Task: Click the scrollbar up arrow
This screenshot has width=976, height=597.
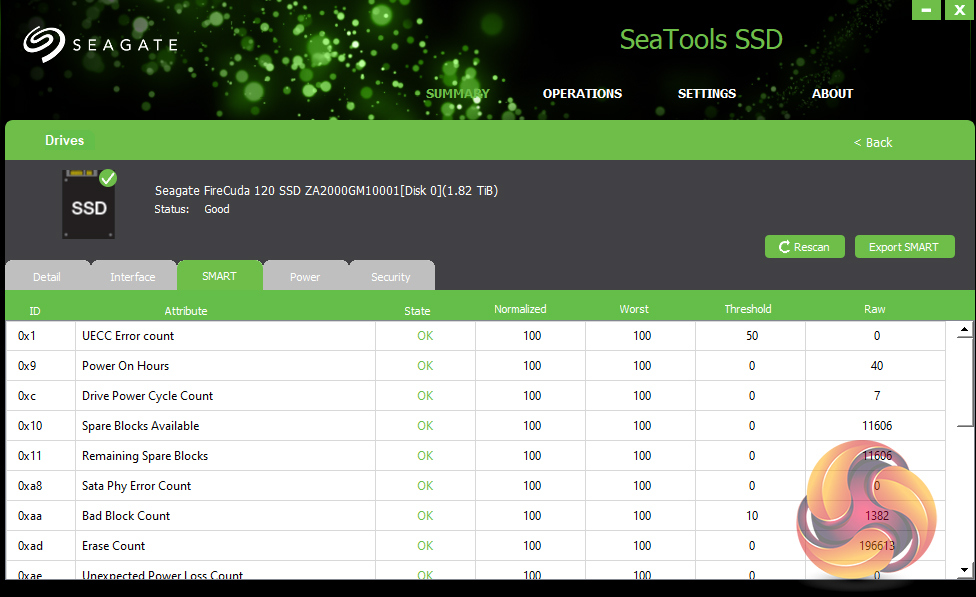Action: point(964,329)
